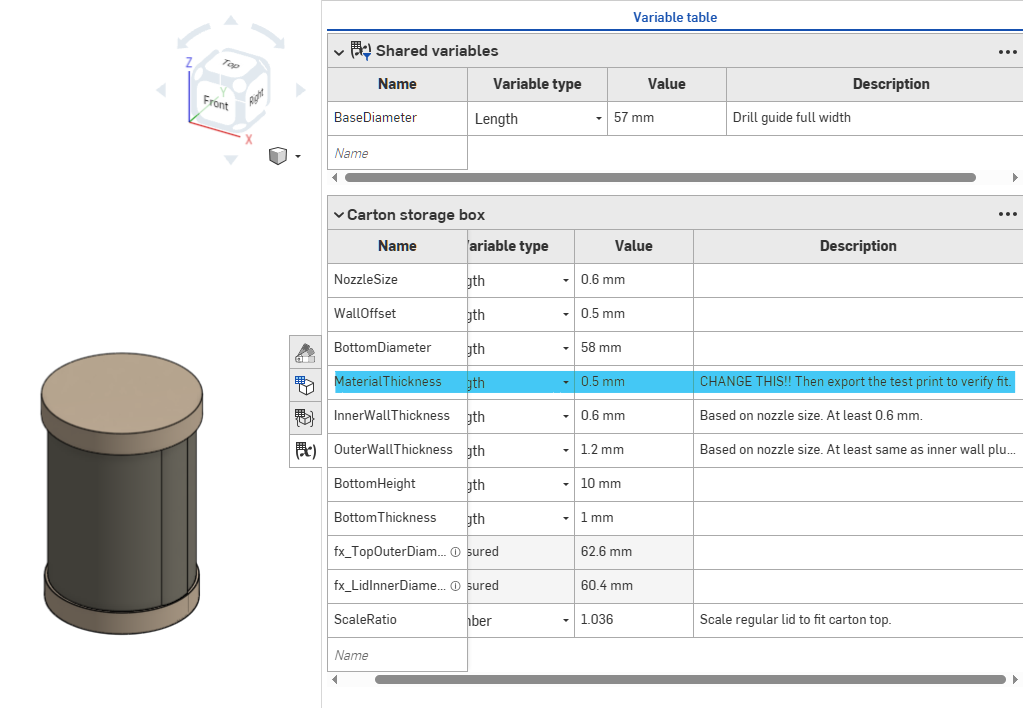
Task: Click the view cube's downward rotate arrow
Action: pyautogui.click(x=231, y=160)
